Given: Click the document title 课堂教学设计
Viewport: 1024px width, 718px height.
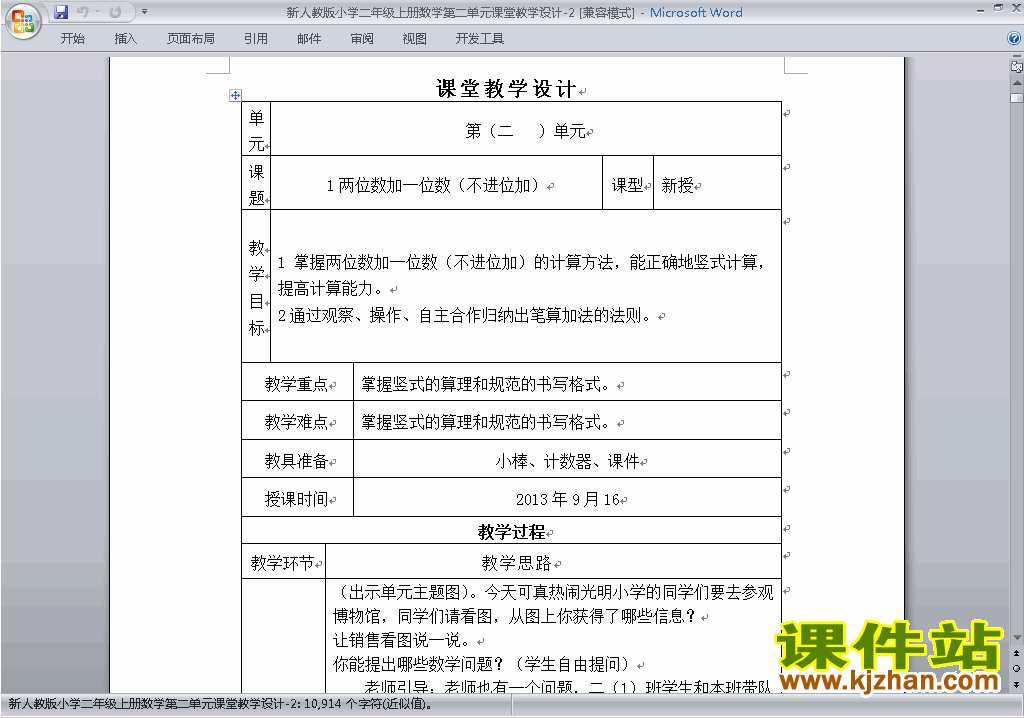Looking at the screenshot, I should click(505, 89).
